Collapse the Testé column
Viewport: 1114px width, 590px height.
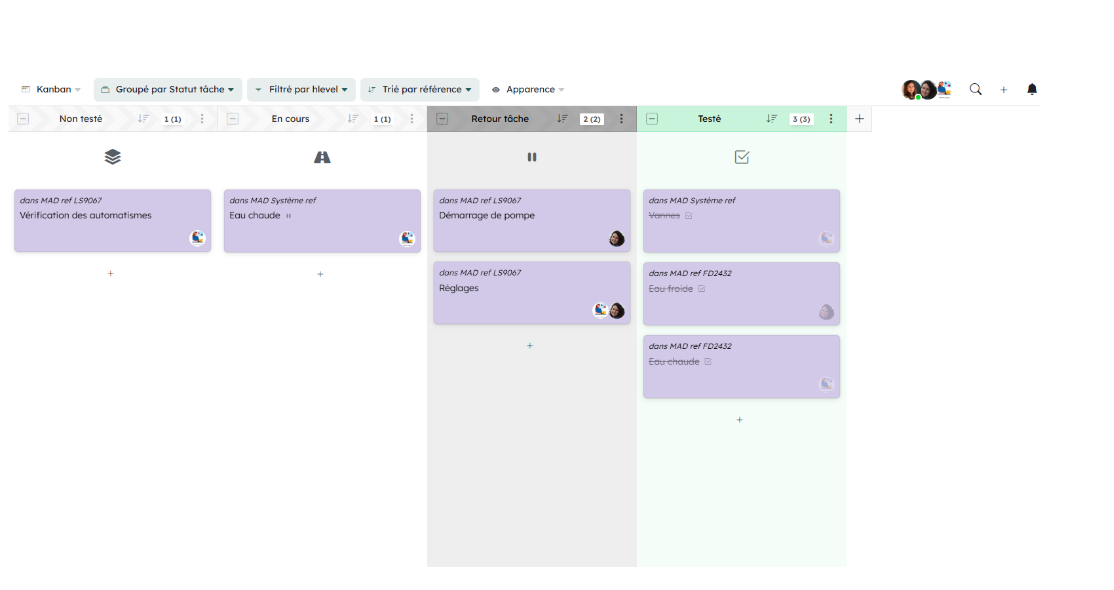(x=652, y=119)
